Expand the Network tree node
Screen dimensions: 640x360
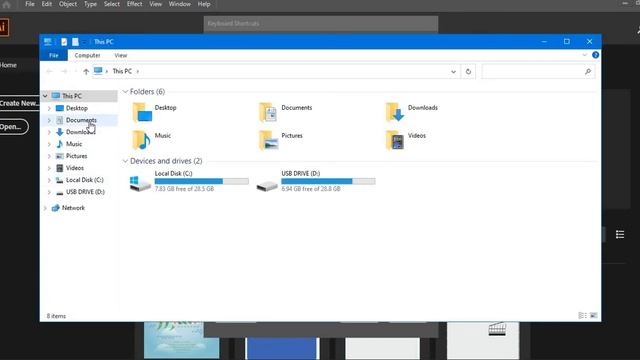45,208
